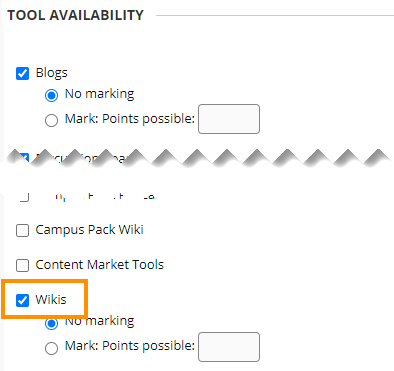Click the Wikis text label
The width and height of the screenshot is (394, 371).
51,300
